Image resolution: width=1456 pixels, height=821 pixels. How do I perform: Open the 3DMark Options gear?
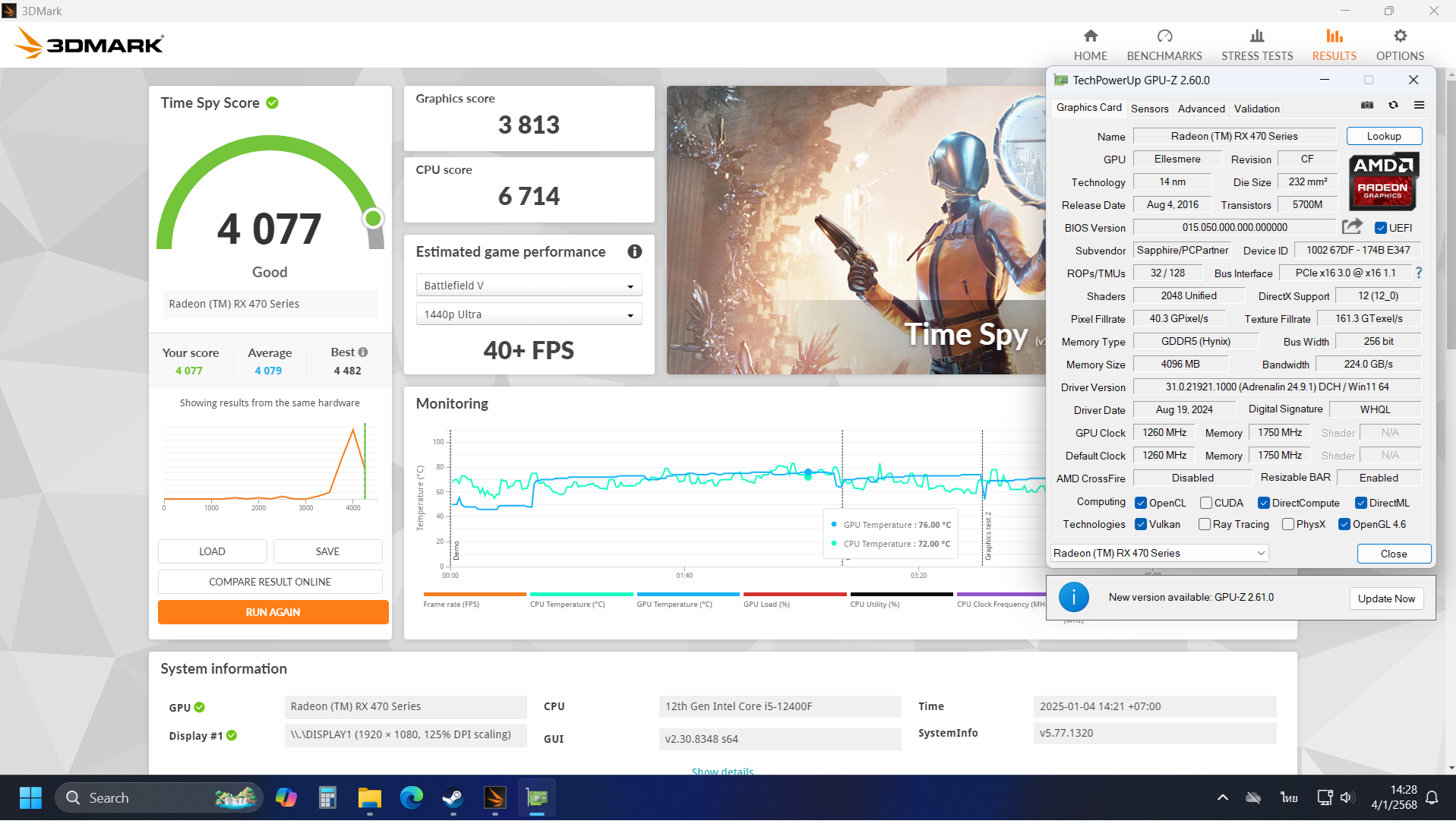coord(1399,36)
